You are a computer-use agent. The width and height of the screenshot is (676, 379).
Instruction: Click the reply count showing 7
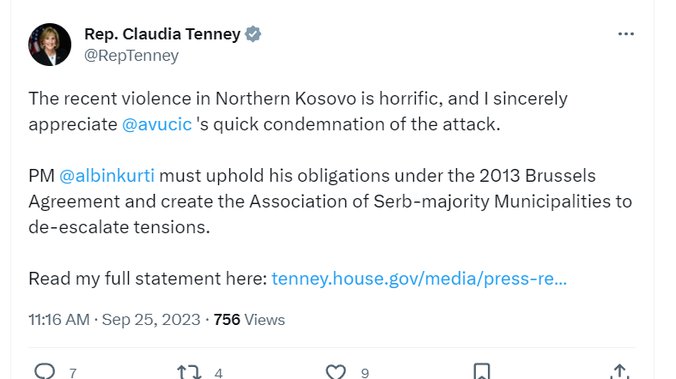click(x=73, y=373)
